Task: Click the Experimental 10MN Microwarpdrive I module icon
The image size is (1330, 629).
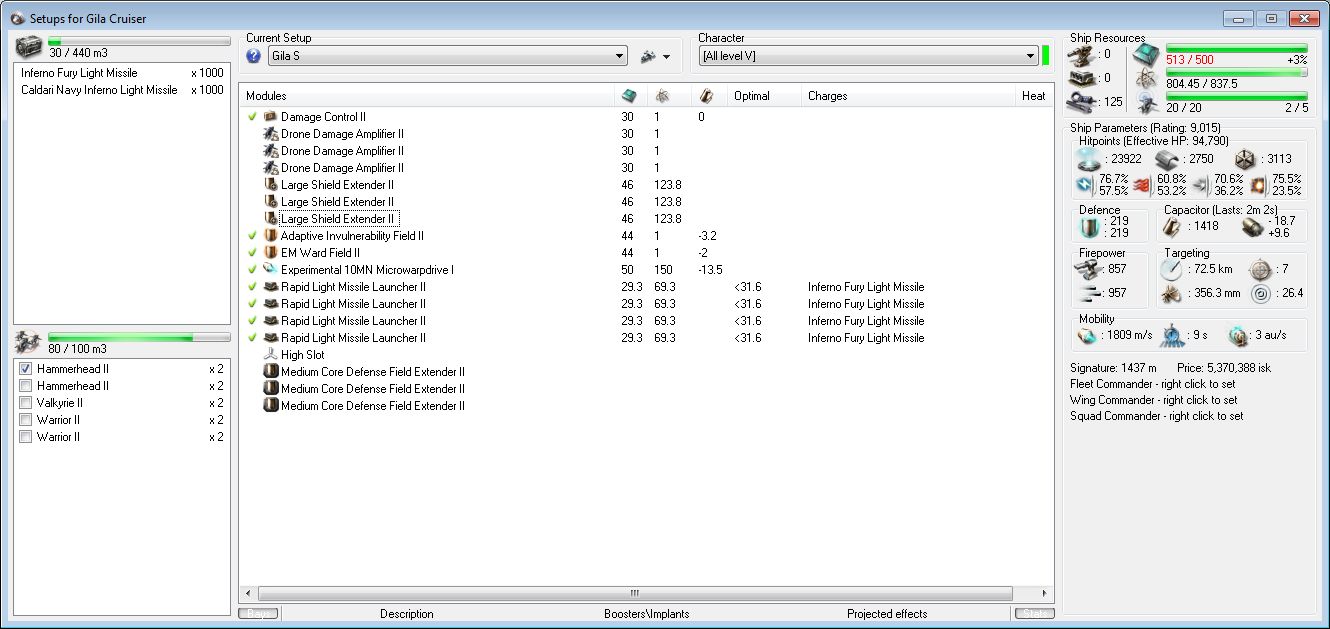Action: click(x=270, y=270)
